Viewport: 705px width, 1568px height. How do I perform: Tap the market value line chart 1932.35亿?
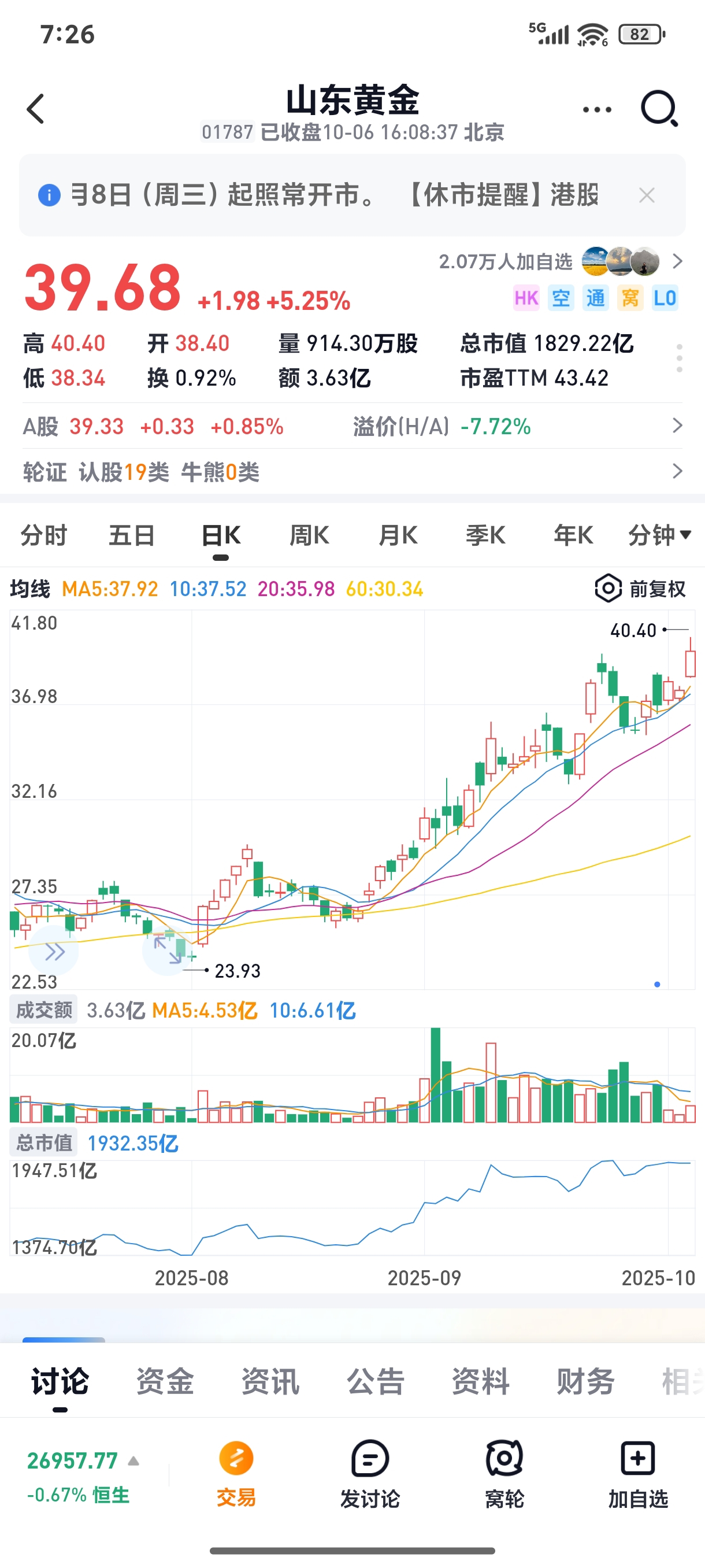pyautogui.click(x=352, y=1208)
